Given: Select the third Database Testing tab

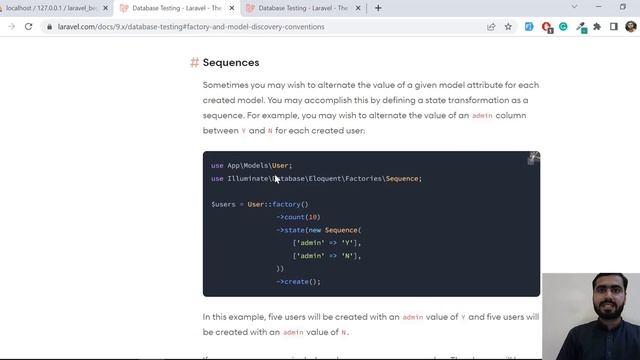Looking at the screenshot, I should [x=302, y=8].
